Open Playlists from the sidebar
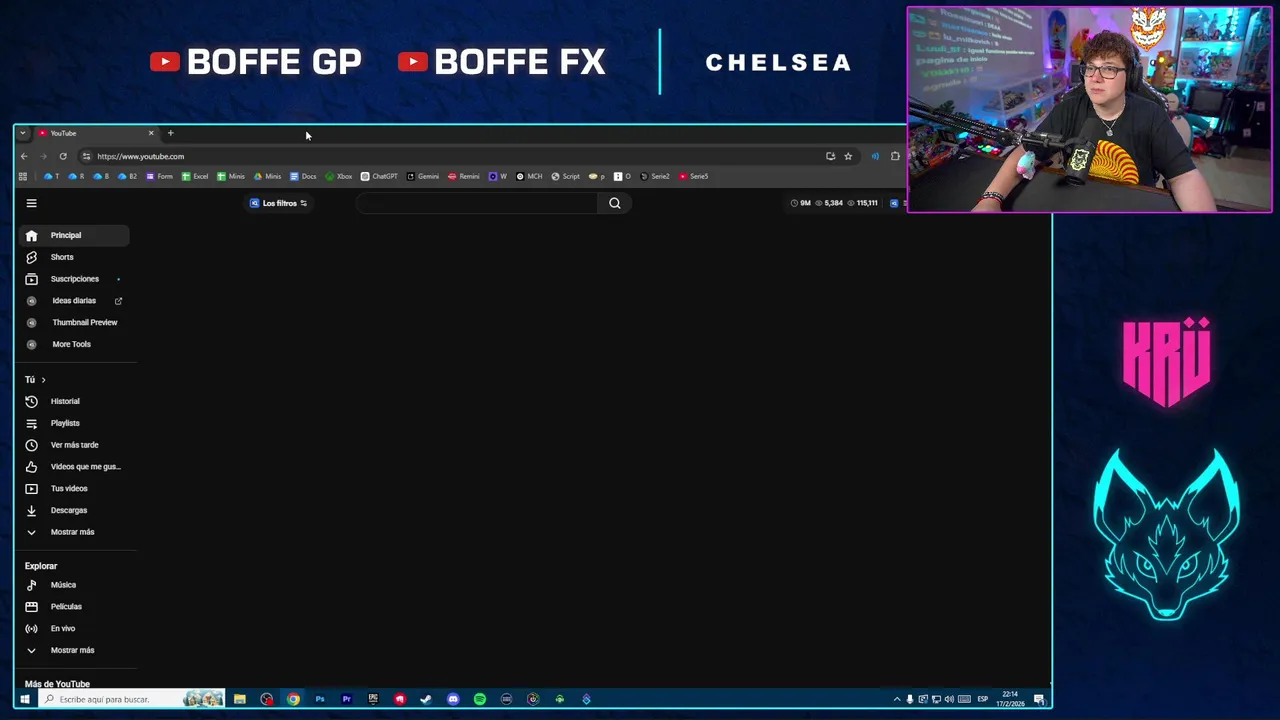The height and width of the screenshot is (720, 1280). [x=72, y=423]
